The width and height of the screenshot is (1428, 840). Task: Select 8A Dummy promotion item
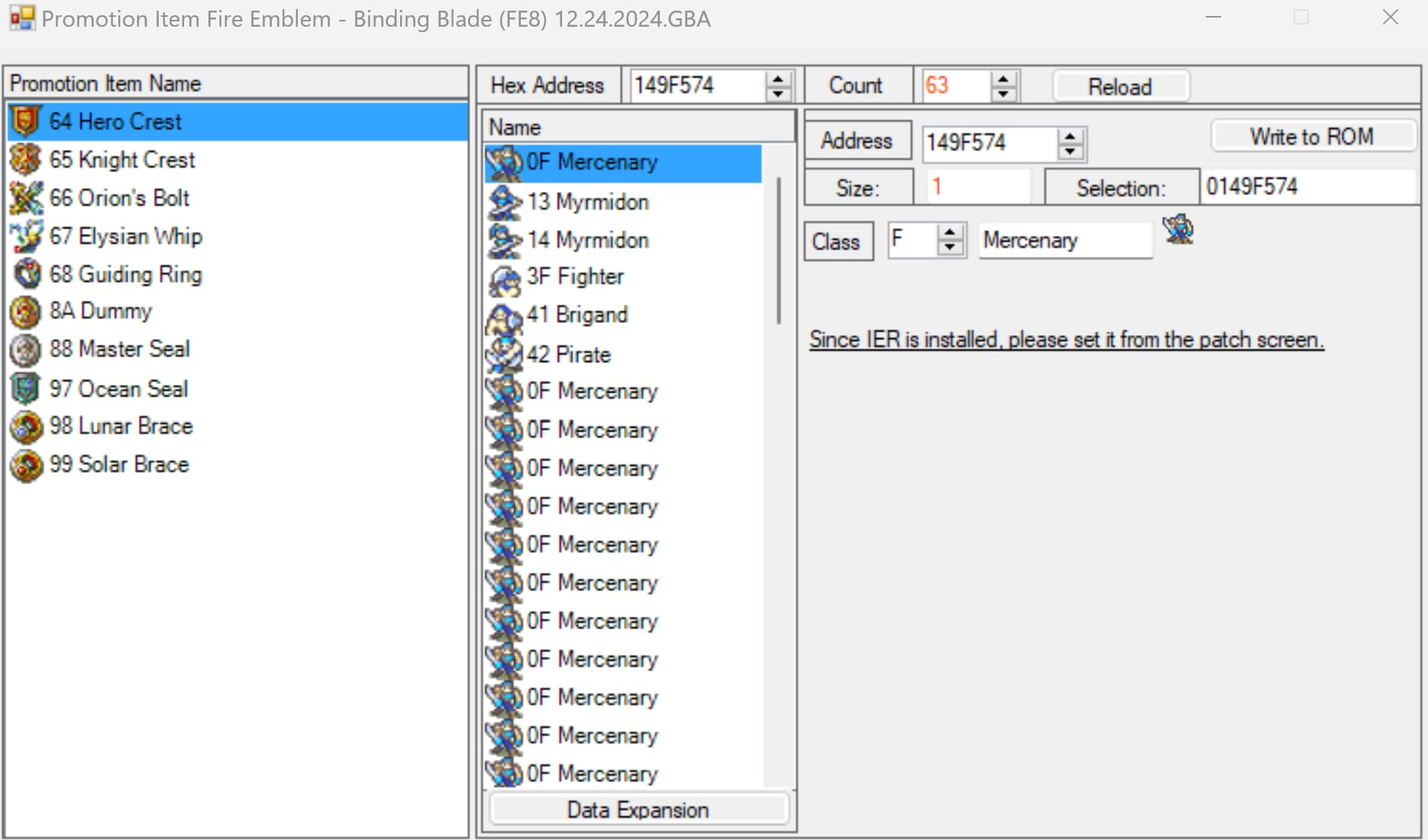coord(237,312)
